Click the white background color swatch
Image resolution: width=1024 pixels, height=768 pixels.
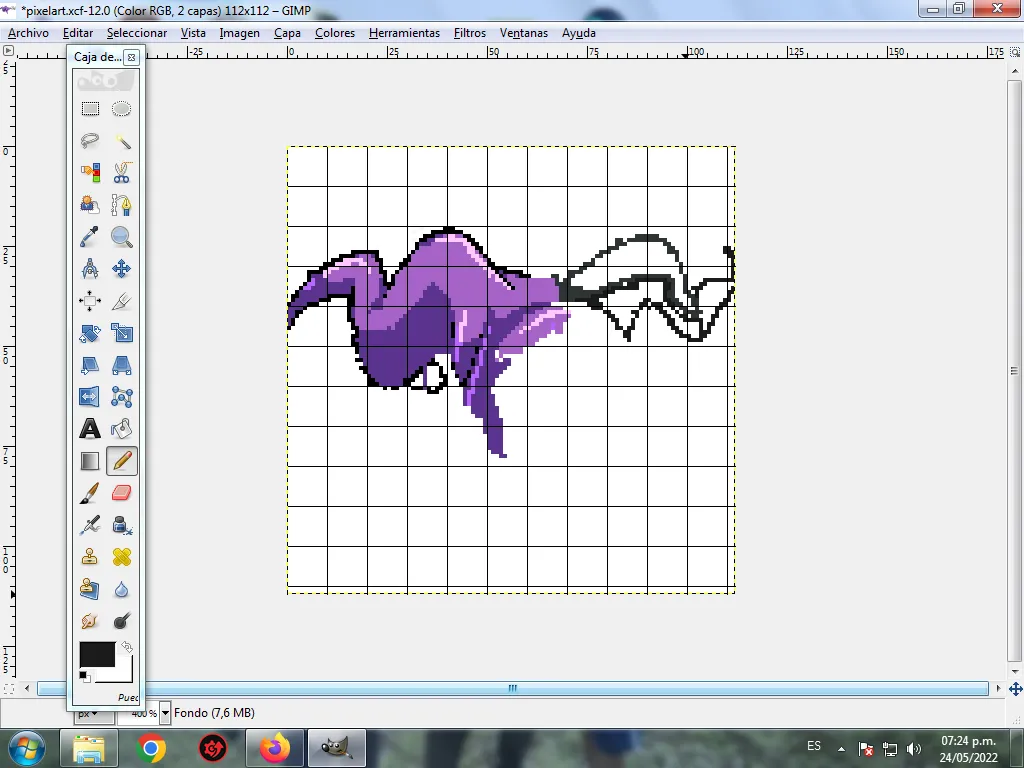coord(123,674)
